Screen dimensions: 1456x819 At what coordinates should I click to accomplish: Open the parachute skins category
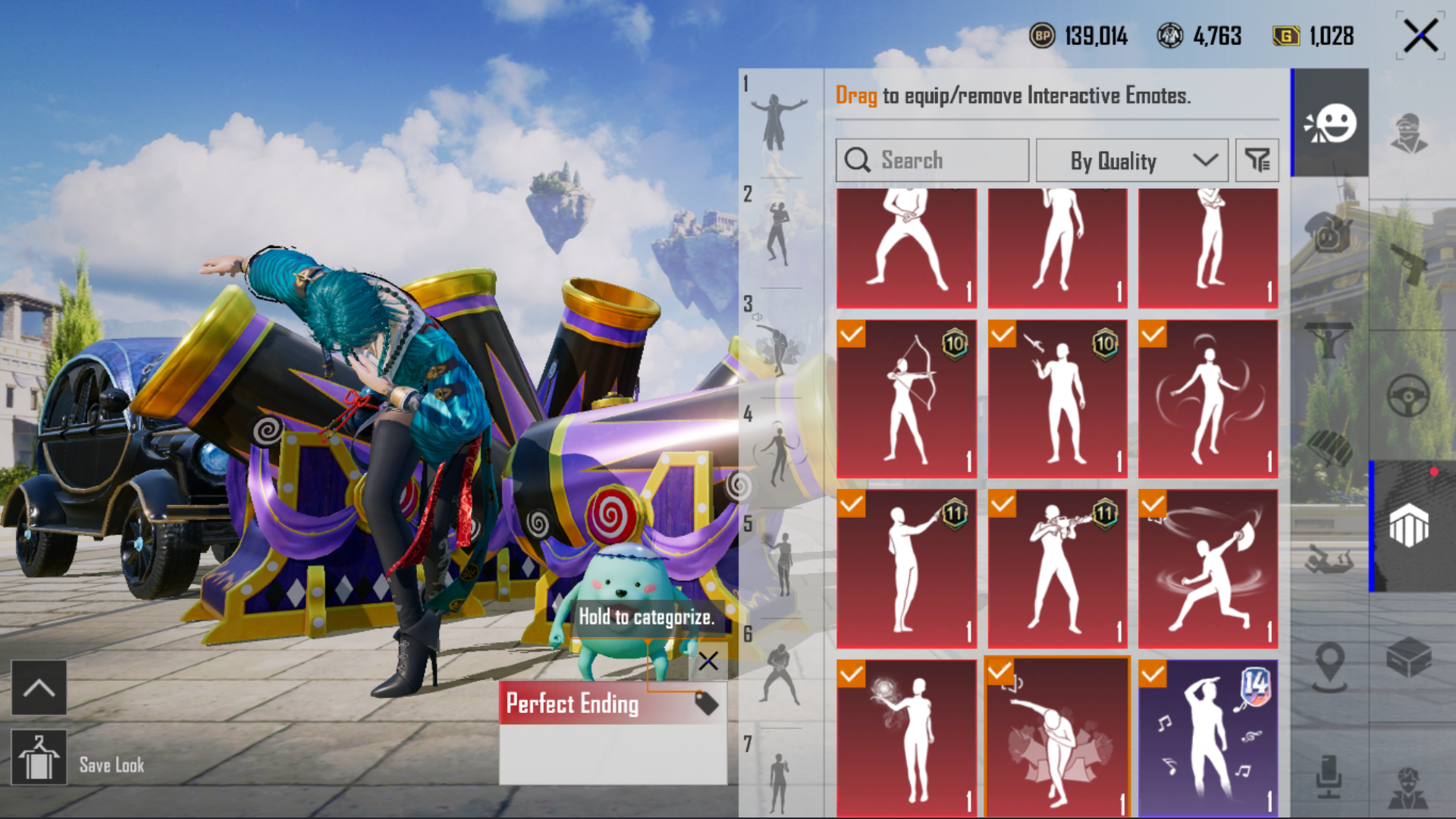coord(1329,448)
